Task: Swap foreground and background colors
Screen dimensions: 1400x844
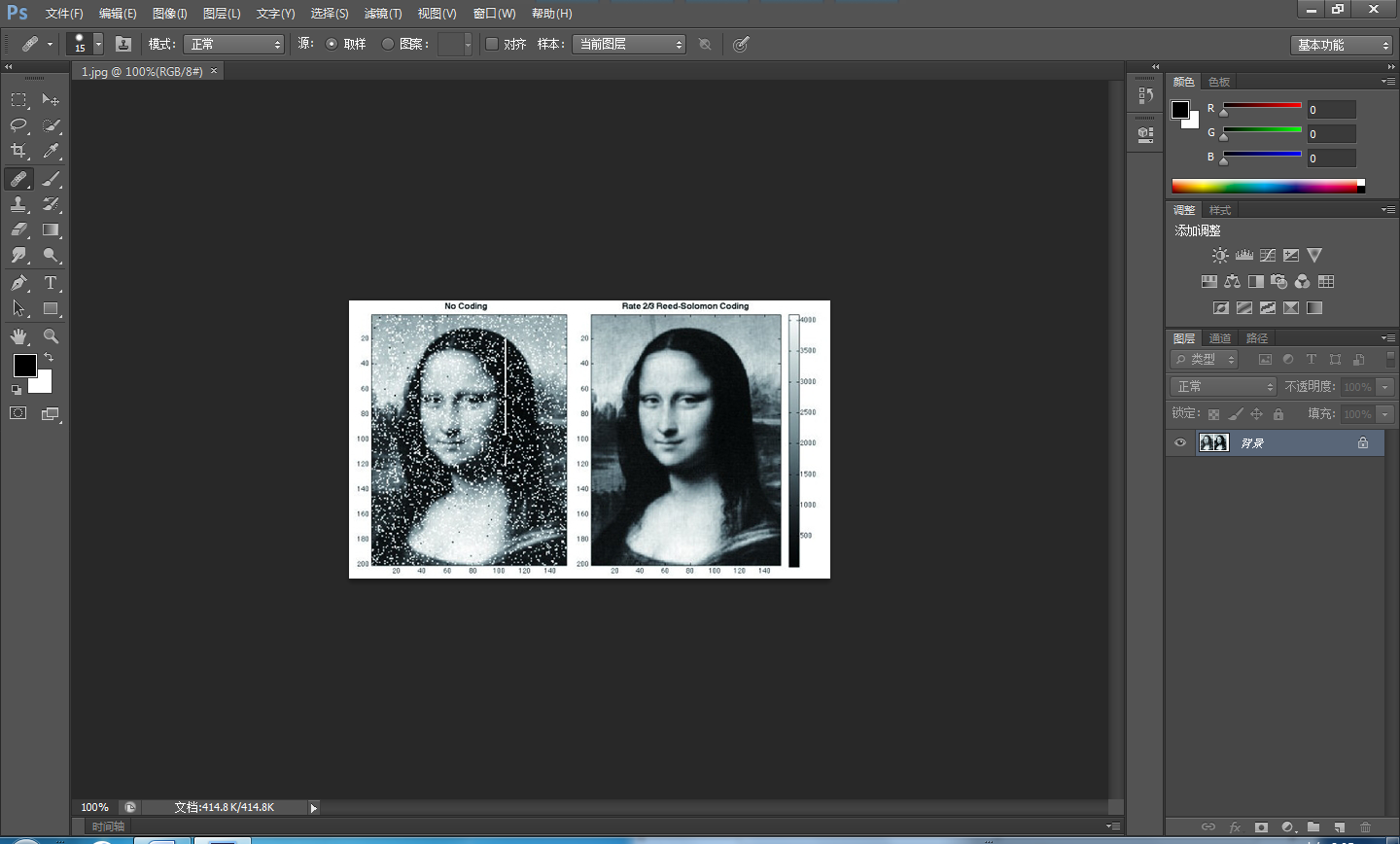Action: pyautogui.click(x=49, y=358)
